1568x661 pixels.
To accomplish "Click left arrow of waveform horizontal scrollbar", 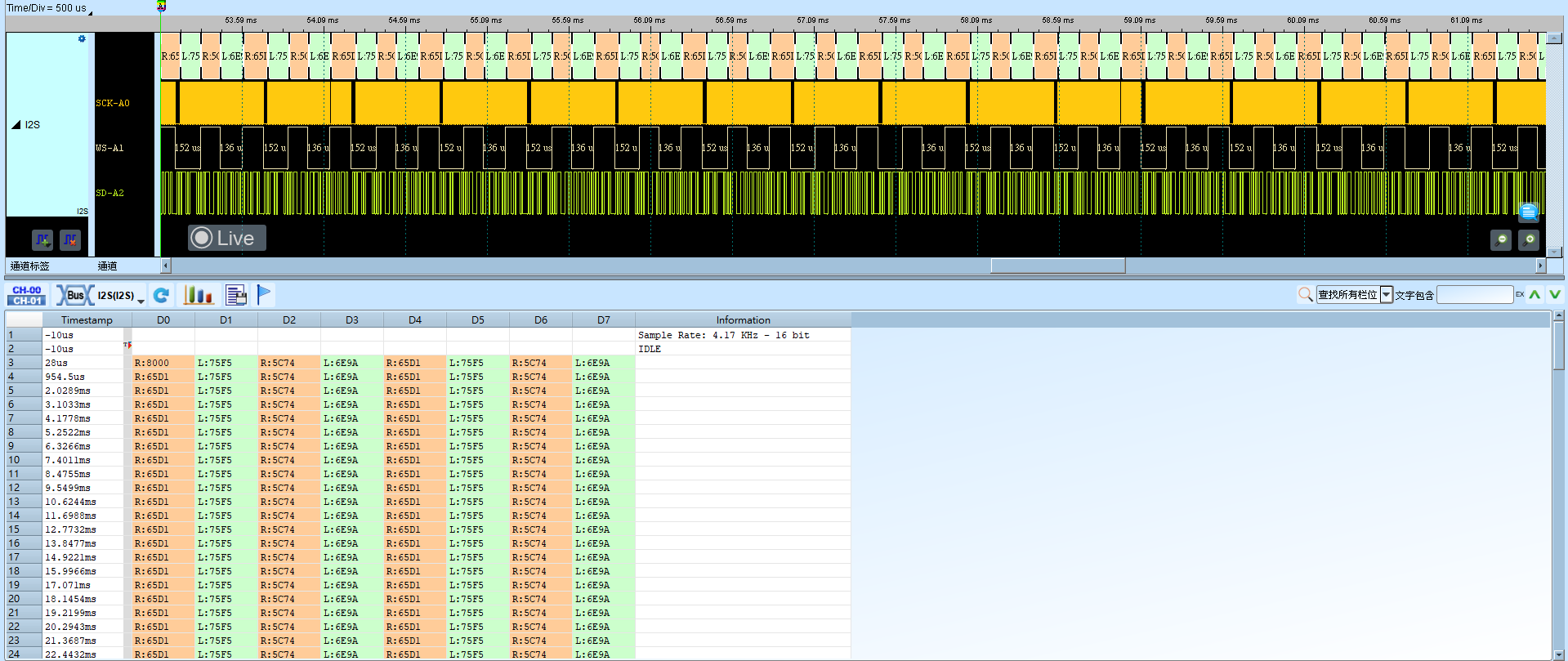I will pyautogui.click(x=166, y=266).
